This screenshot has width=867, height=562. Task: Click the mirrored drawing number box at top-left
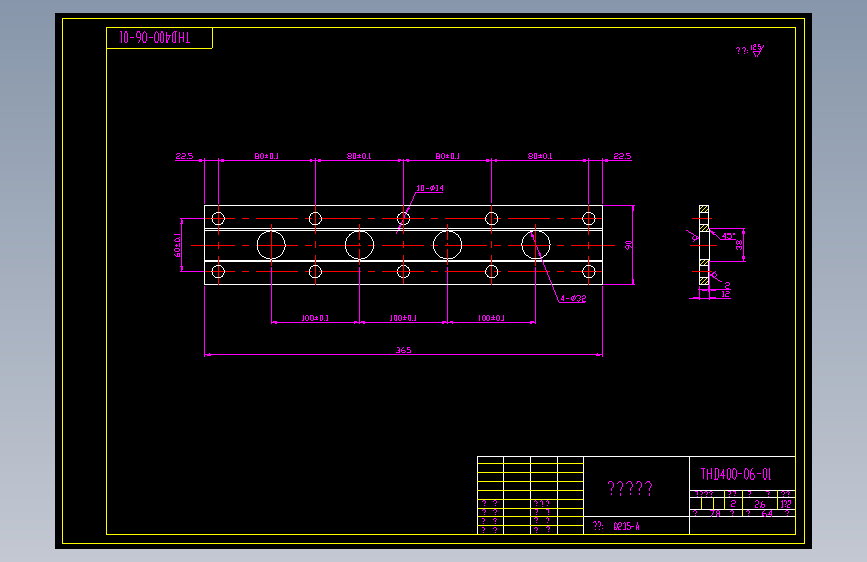pyautogui.click(x=159, y=38)
